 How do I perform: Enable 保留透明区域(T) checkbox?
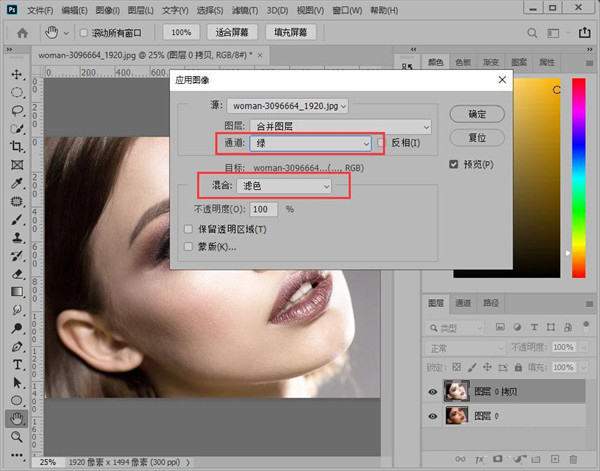(x=187, y=230)
